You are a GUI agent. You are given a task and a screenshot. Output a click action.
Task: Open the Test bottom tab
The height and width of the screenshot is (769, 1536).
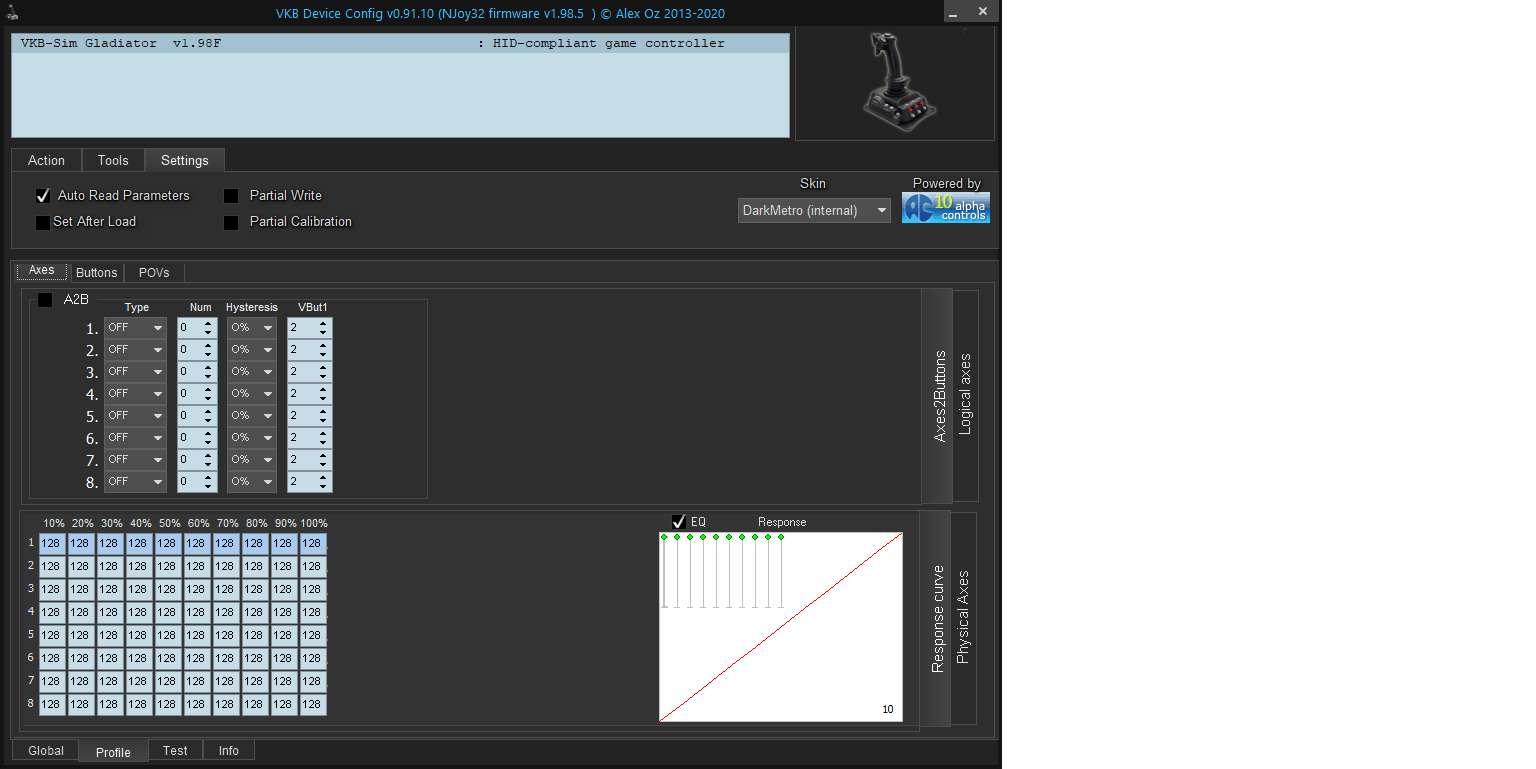[x=175, y=751]
